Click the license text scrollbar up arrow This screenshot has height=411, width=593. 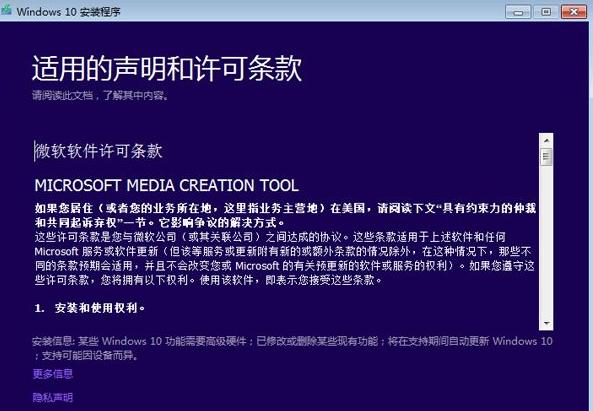coord(546,141)
